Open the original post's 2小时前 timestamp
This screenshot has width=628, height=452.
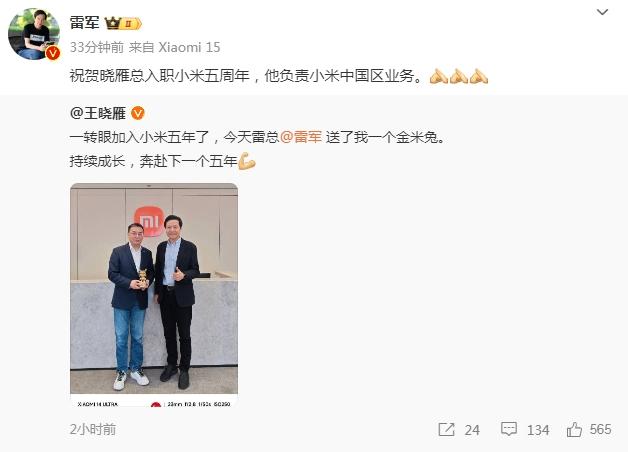93,429
